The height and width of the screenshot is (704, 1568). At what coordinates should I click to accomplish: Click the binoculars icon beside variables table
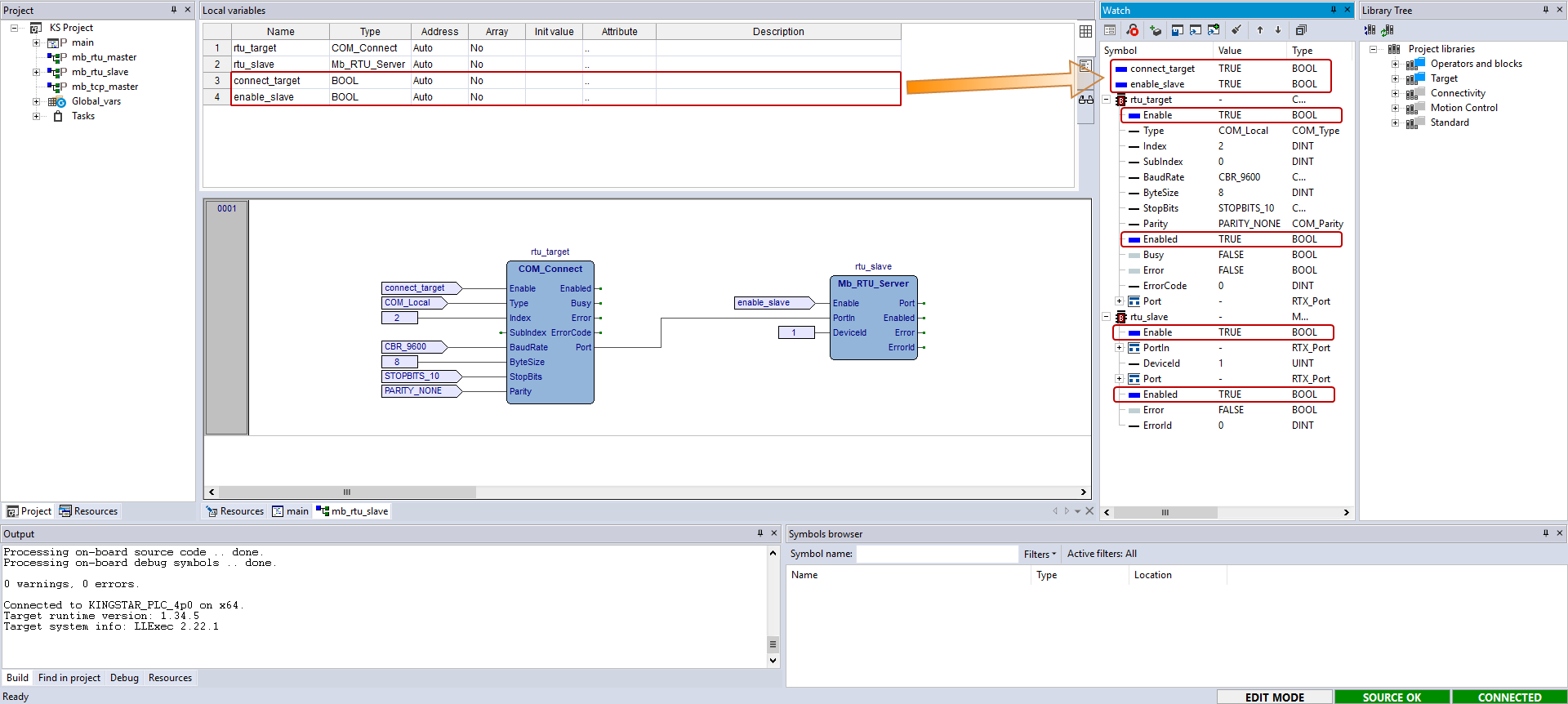1085,100
